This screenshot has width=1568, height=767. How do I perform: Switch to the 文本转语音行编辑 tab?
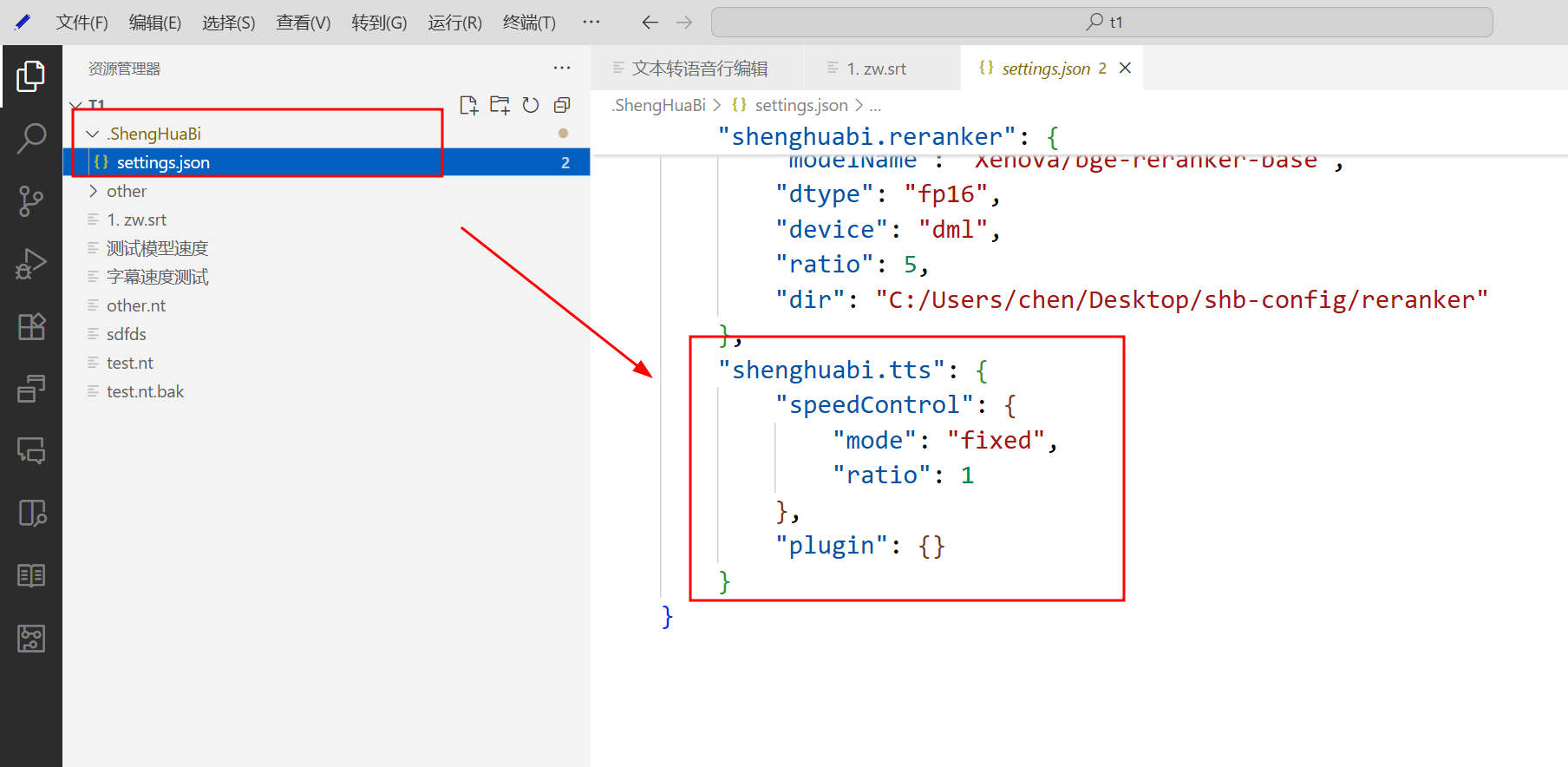coord(699,69)
